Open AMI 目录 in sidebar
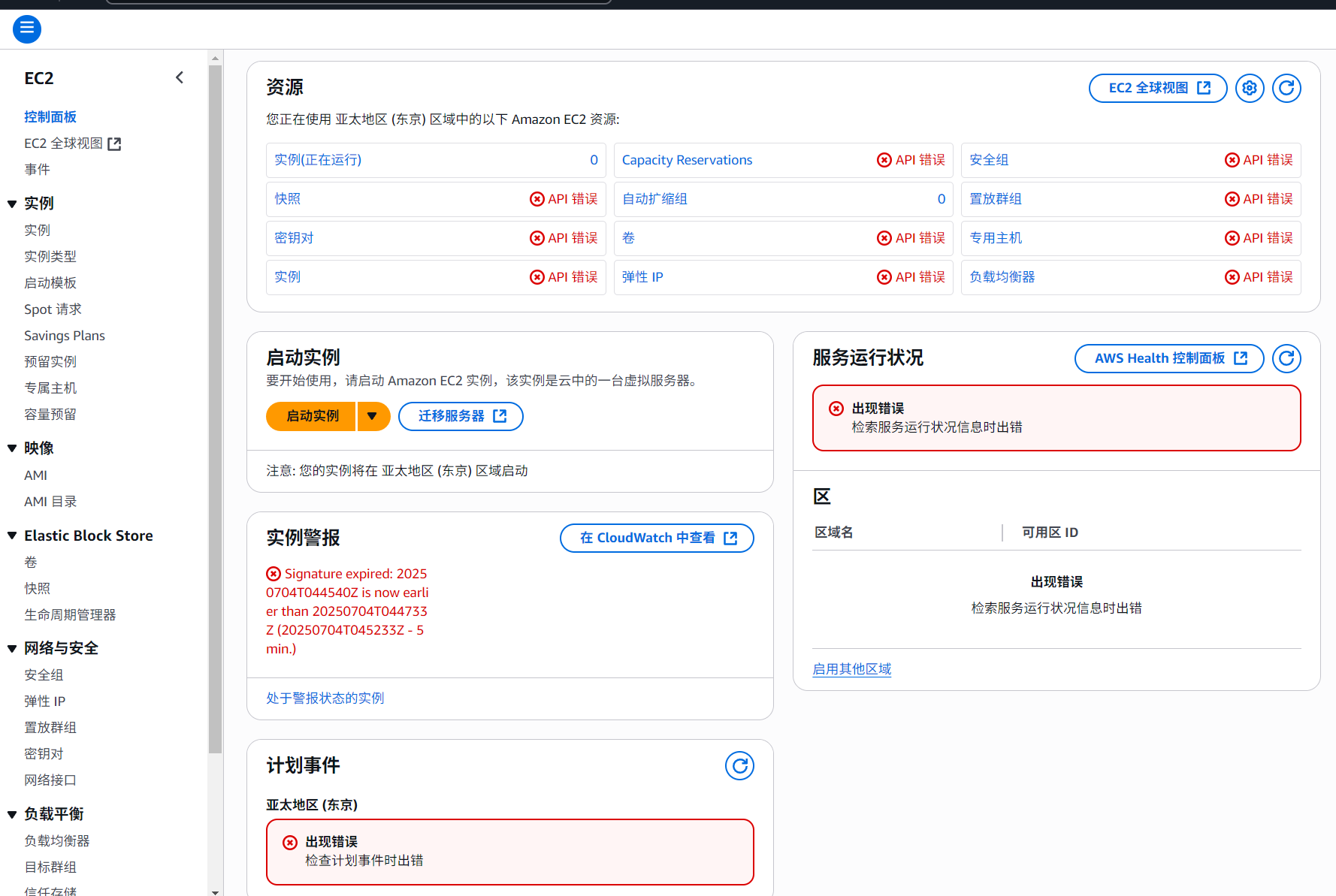The height and width of the screenshot is (896, 1336). coord(50,501)
